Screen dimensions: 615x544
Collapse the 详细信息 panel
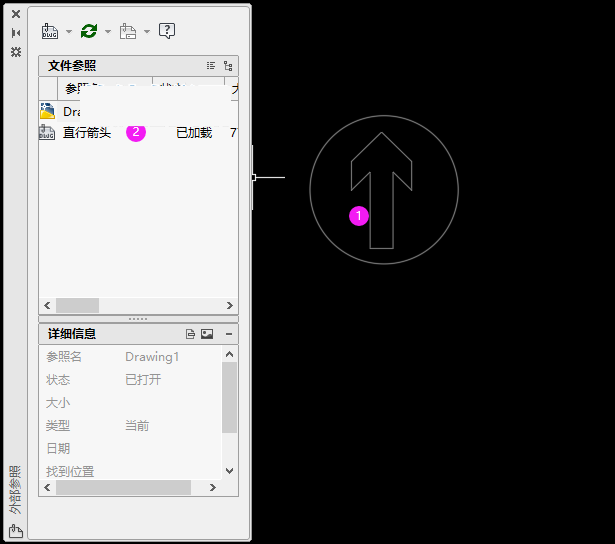pyautogui.click(x=229, y=334)
